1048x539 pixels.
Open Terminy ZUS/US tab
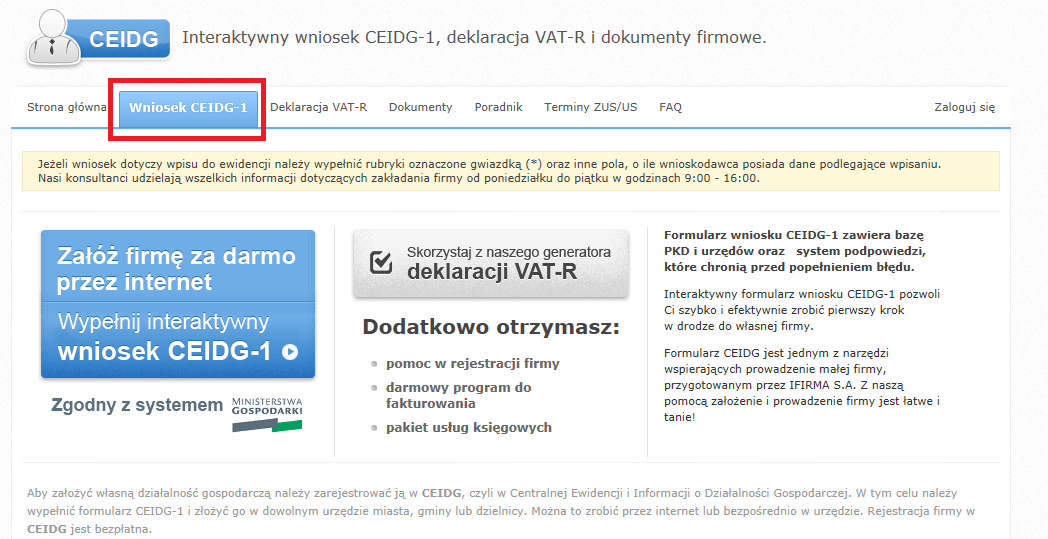pyautogui.click(x=591, y=107)
